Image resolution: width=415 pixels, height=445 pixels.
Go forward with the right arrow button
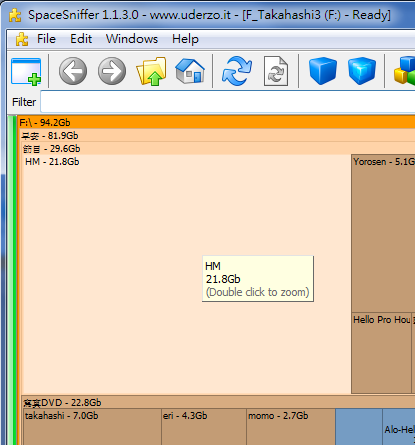pyautogui.click(x=112, y=71)
